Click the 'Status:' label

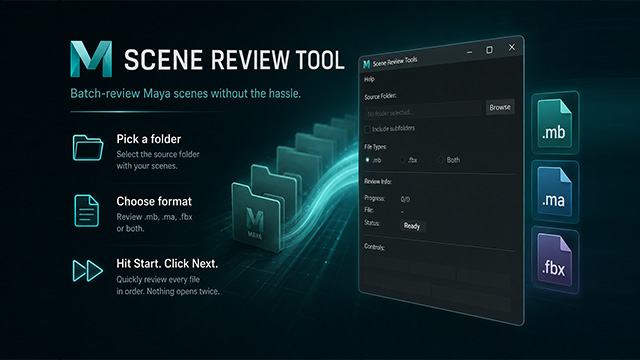372,223
